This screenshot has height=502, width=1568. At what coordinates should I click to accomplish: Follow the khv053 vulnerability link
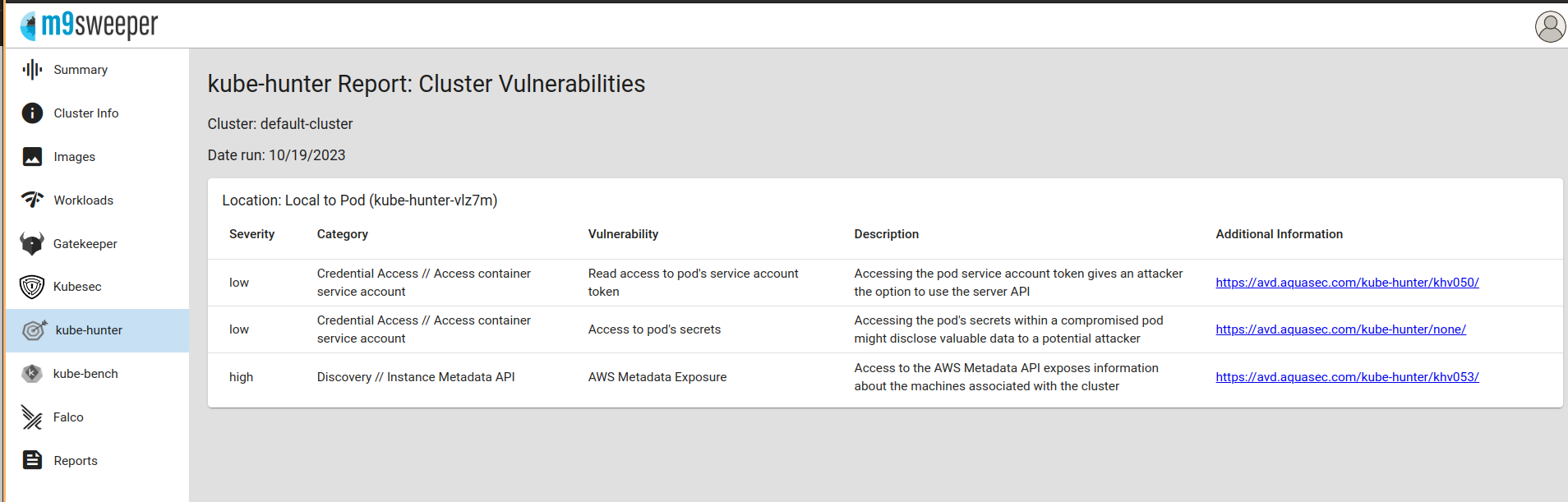click(x=1347, y=377)
